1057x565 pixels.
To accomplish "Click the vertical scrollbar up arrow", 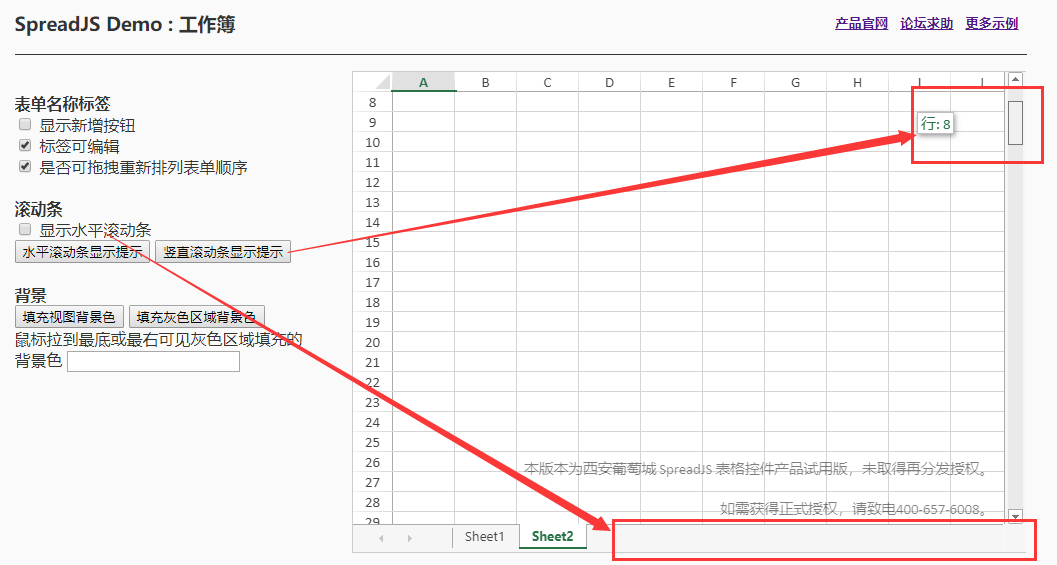I will (x=1015, y=79).
